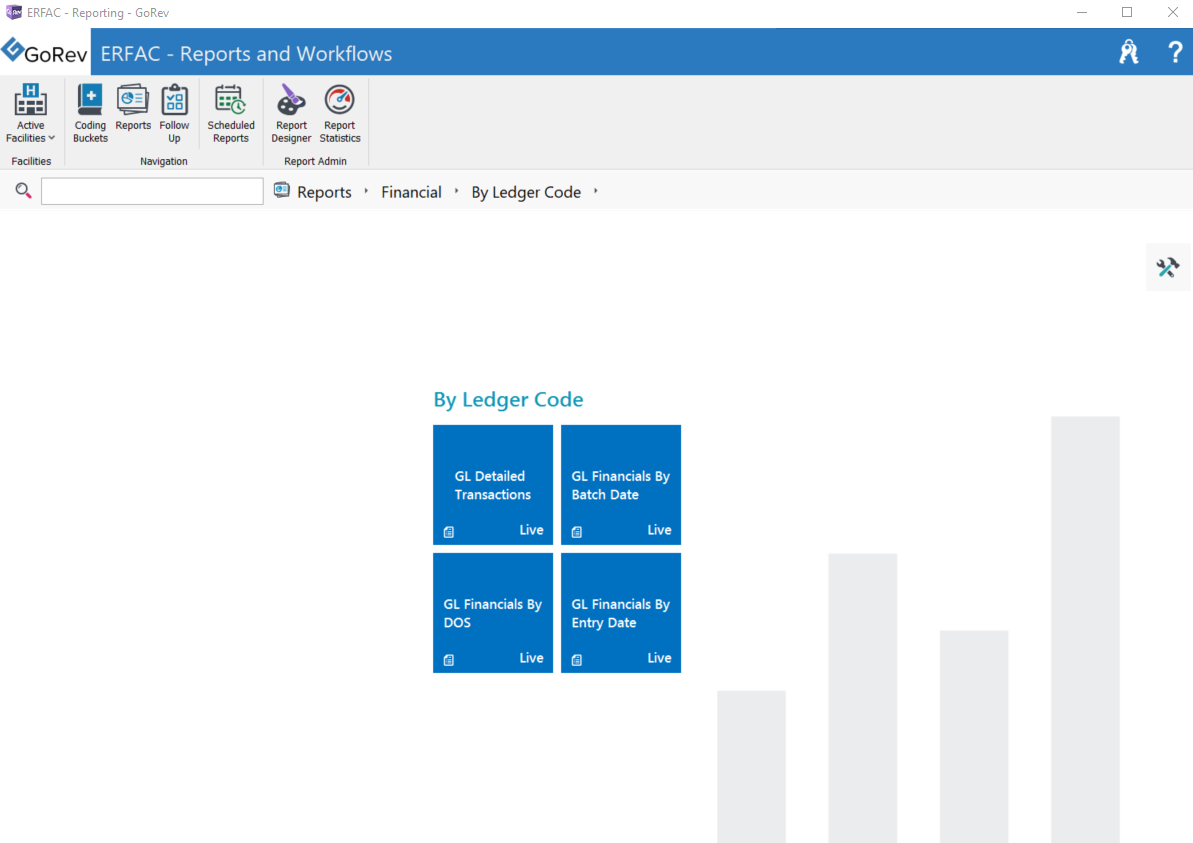Open the GL Financials By Entry Date tile
The height and width of the screenshot is (843, 1193).
[621, 612]
